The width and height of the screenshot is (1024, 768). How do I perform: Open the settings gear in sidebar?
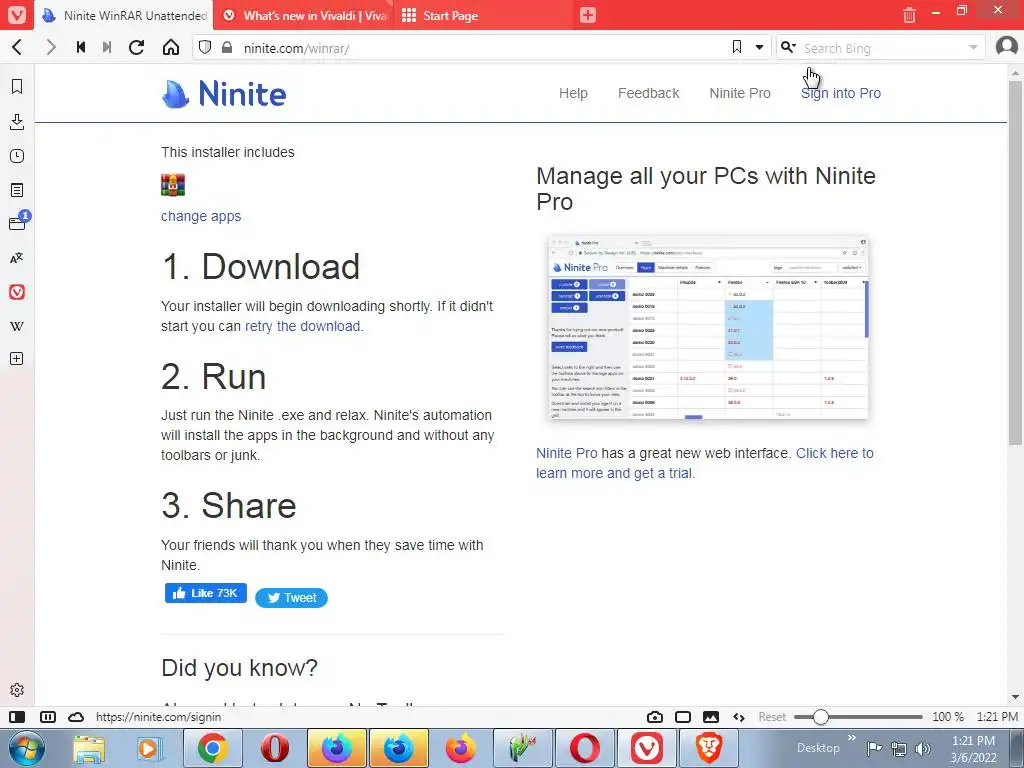click(17, 690)
